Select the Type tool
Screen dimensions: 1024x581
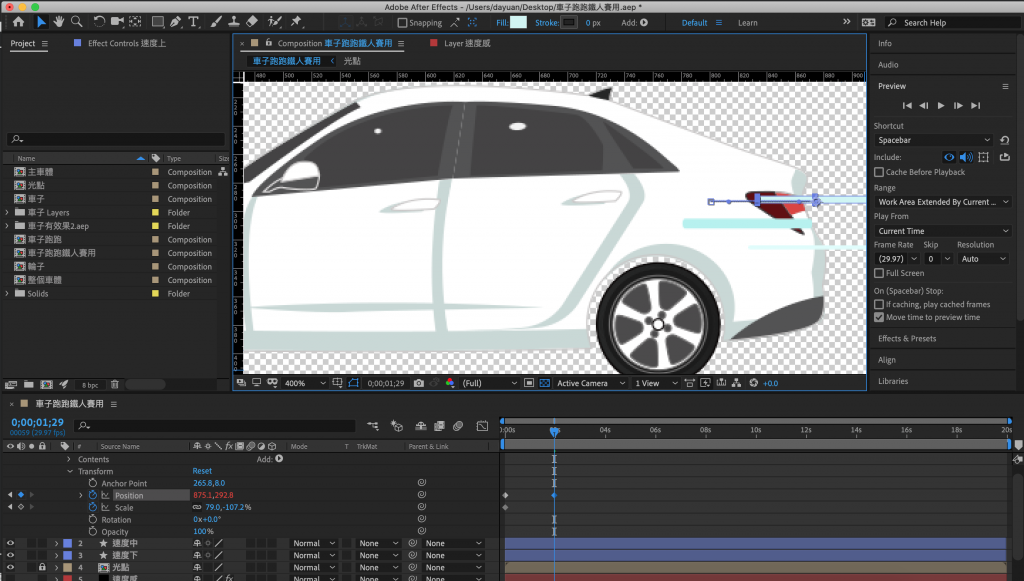point(193,22)
